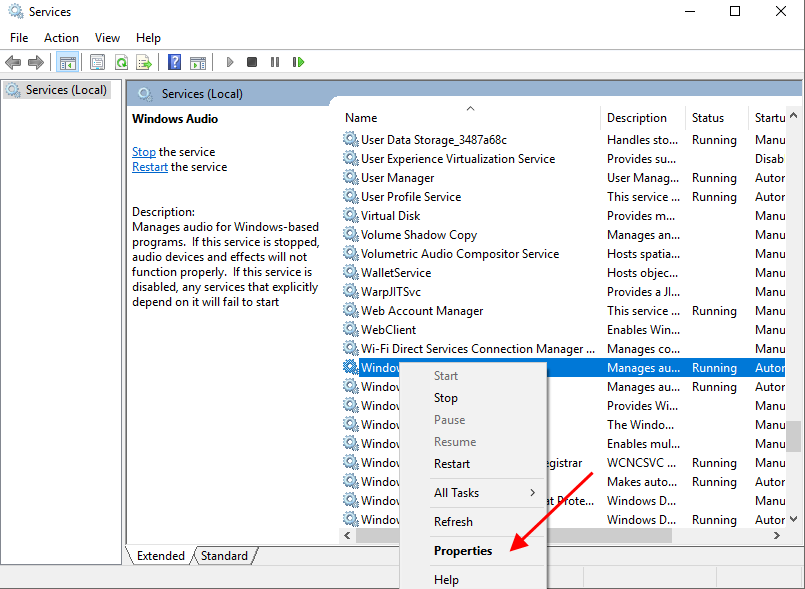Click the Services title bar gear icon
The width and height of the screenshot is (805, 589).
pos(16,11)
